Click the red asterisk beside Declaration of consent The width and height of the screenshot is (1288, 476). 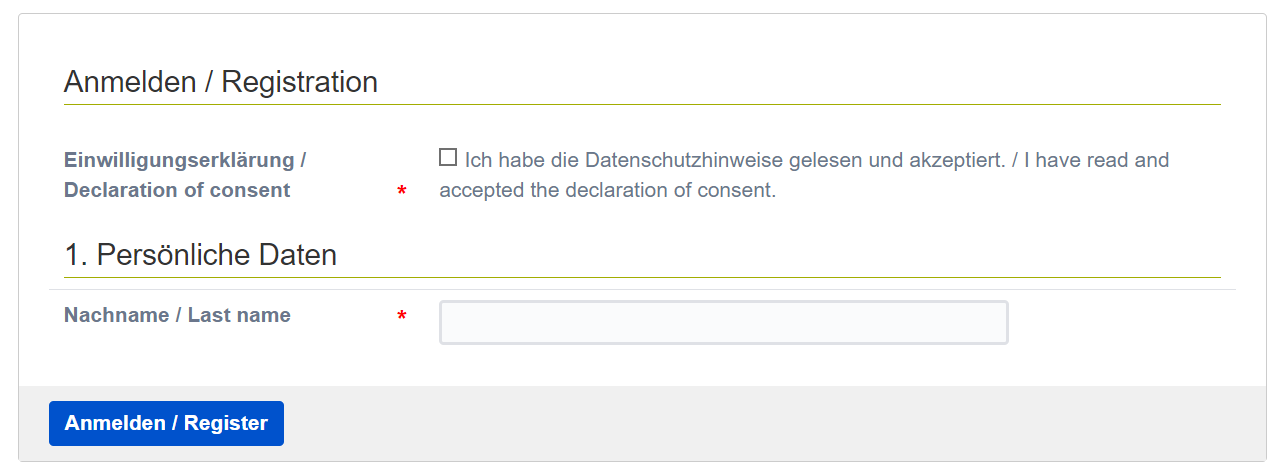click(x=402, y=191)
